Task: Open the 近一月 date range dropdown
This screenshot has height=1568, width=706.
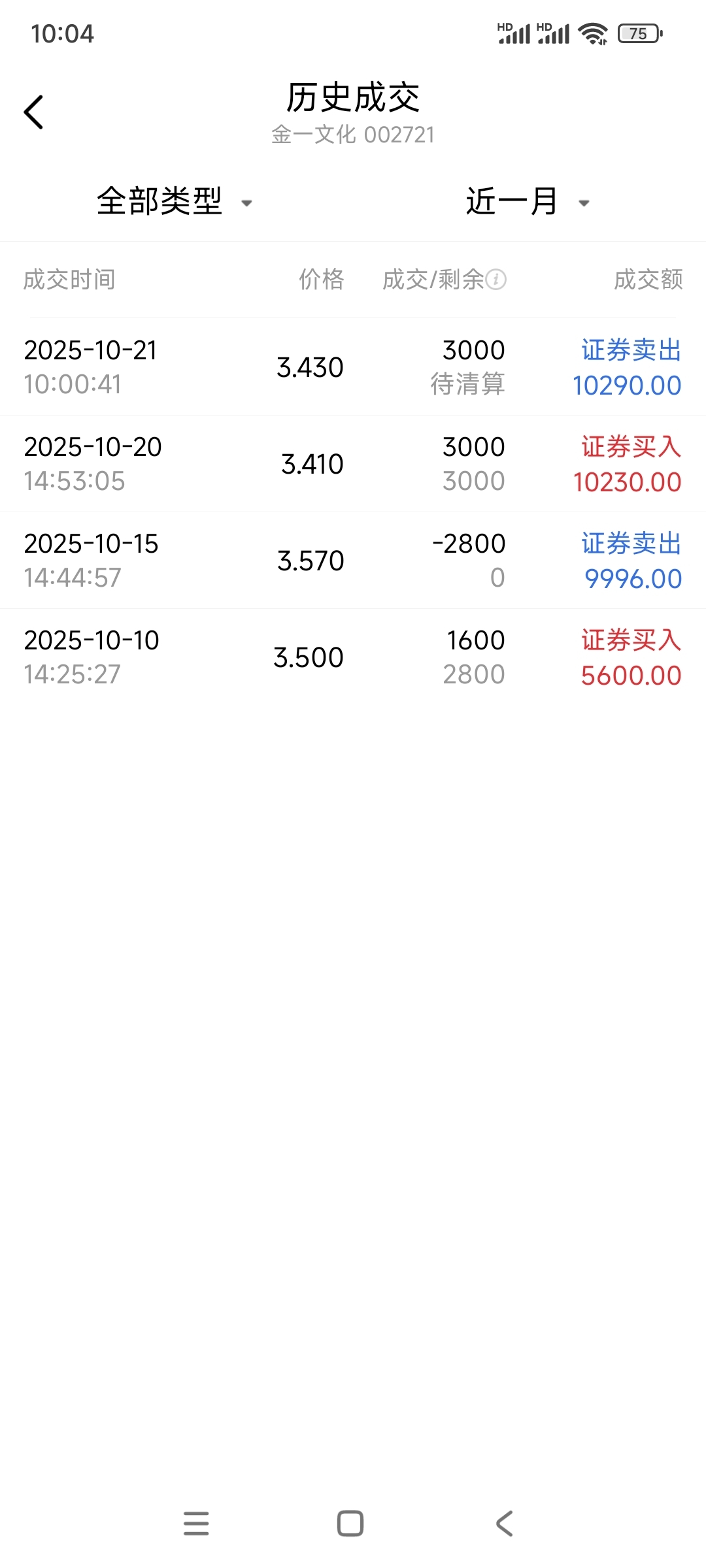Action: point(511,201)
